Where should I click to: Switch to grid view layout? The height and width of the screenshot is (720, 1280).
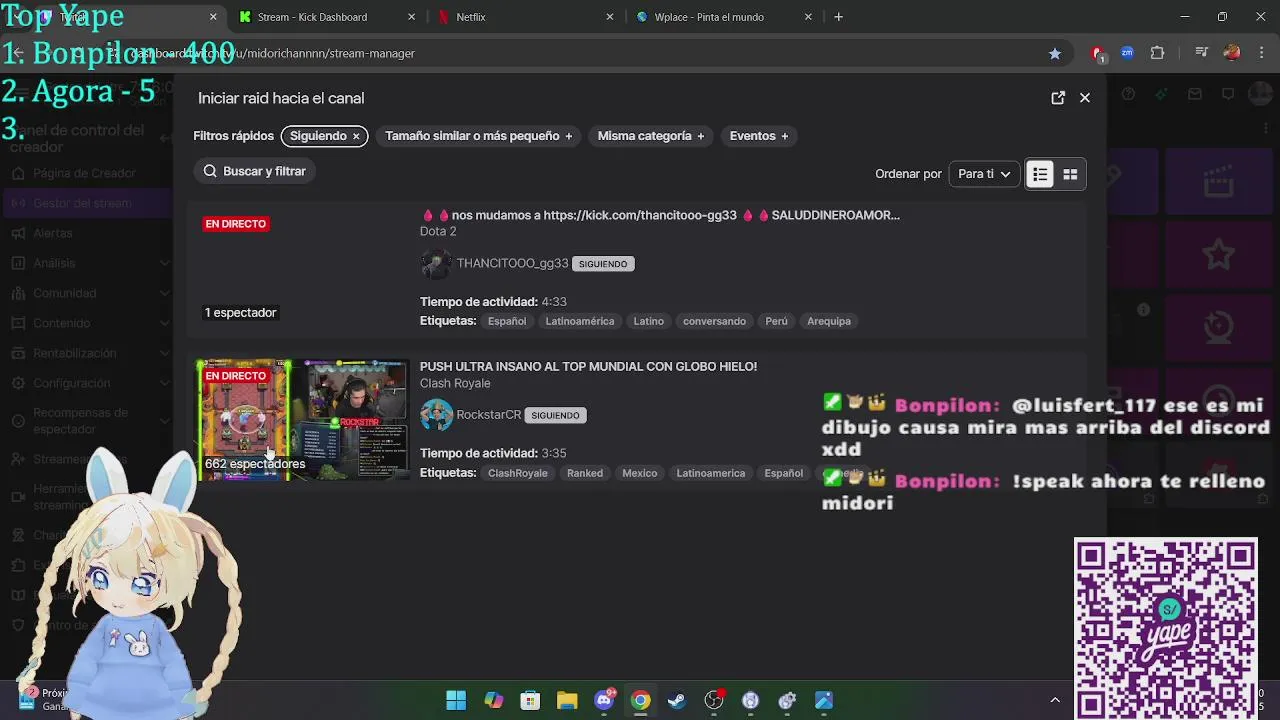click(1070, 174)
